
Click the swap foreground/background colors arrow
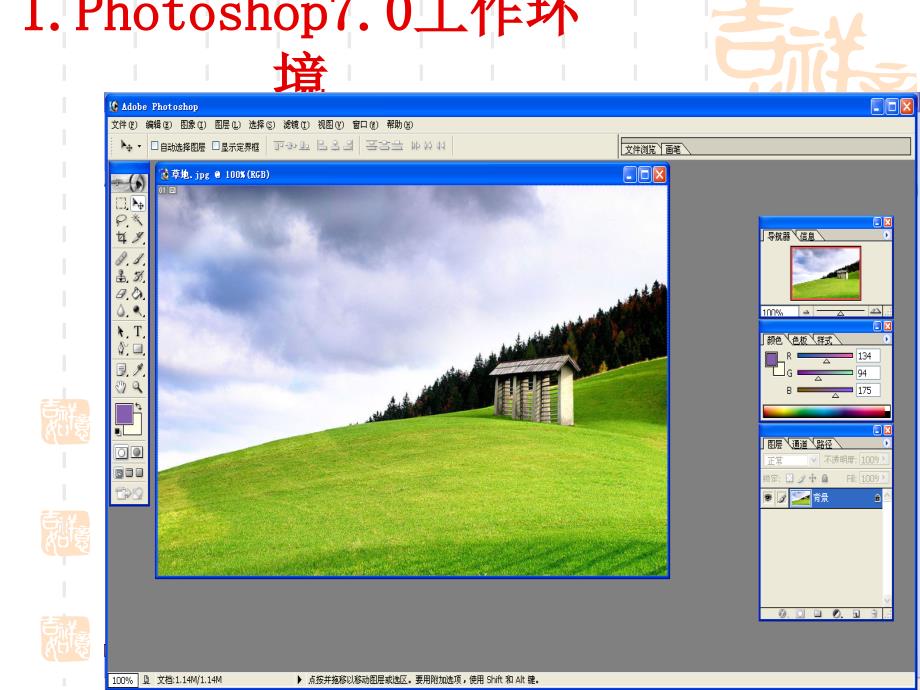(138, 406)
